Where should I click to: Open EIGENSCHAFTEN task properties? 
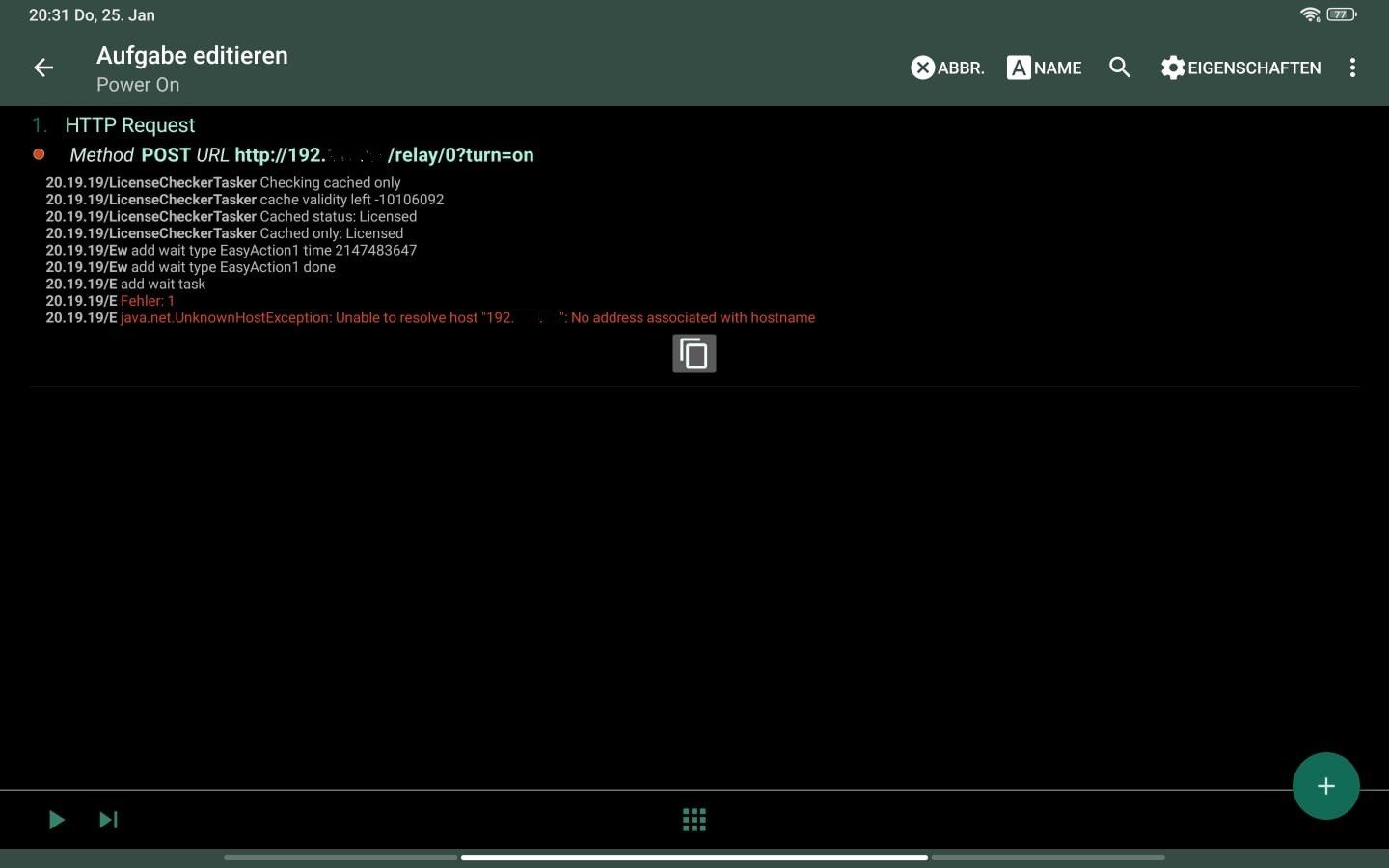click(1240, 68)
